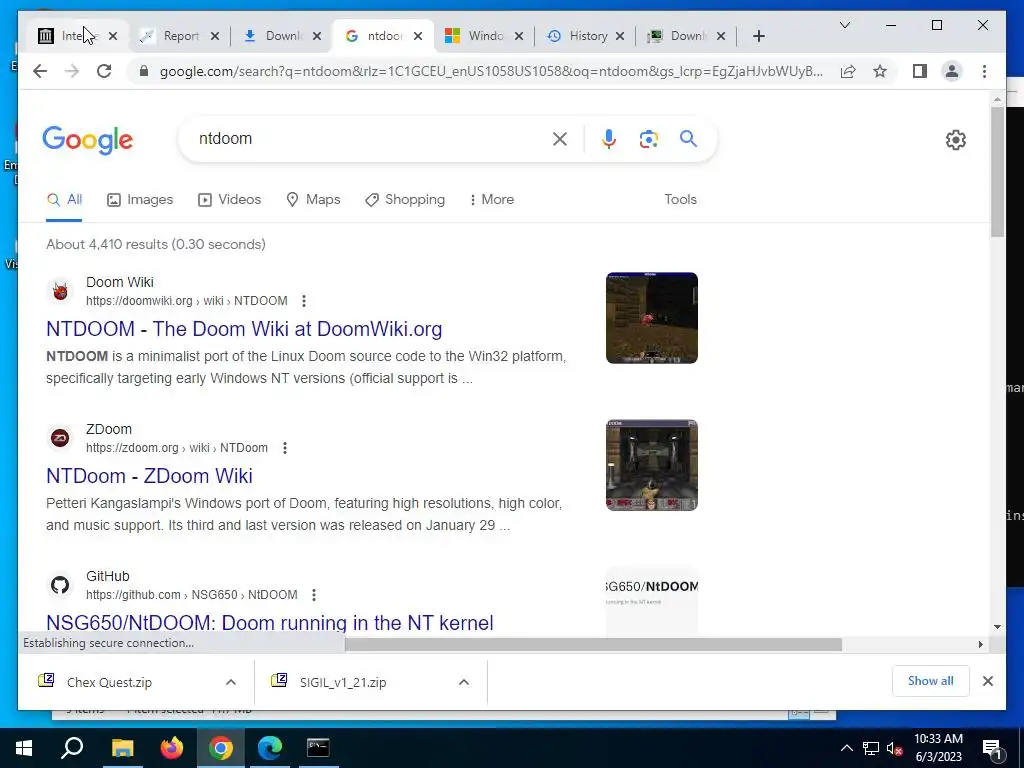Open the notification center
This screenshot has height=768, width=1024.
pyautogui.click(x=992, y=749)
